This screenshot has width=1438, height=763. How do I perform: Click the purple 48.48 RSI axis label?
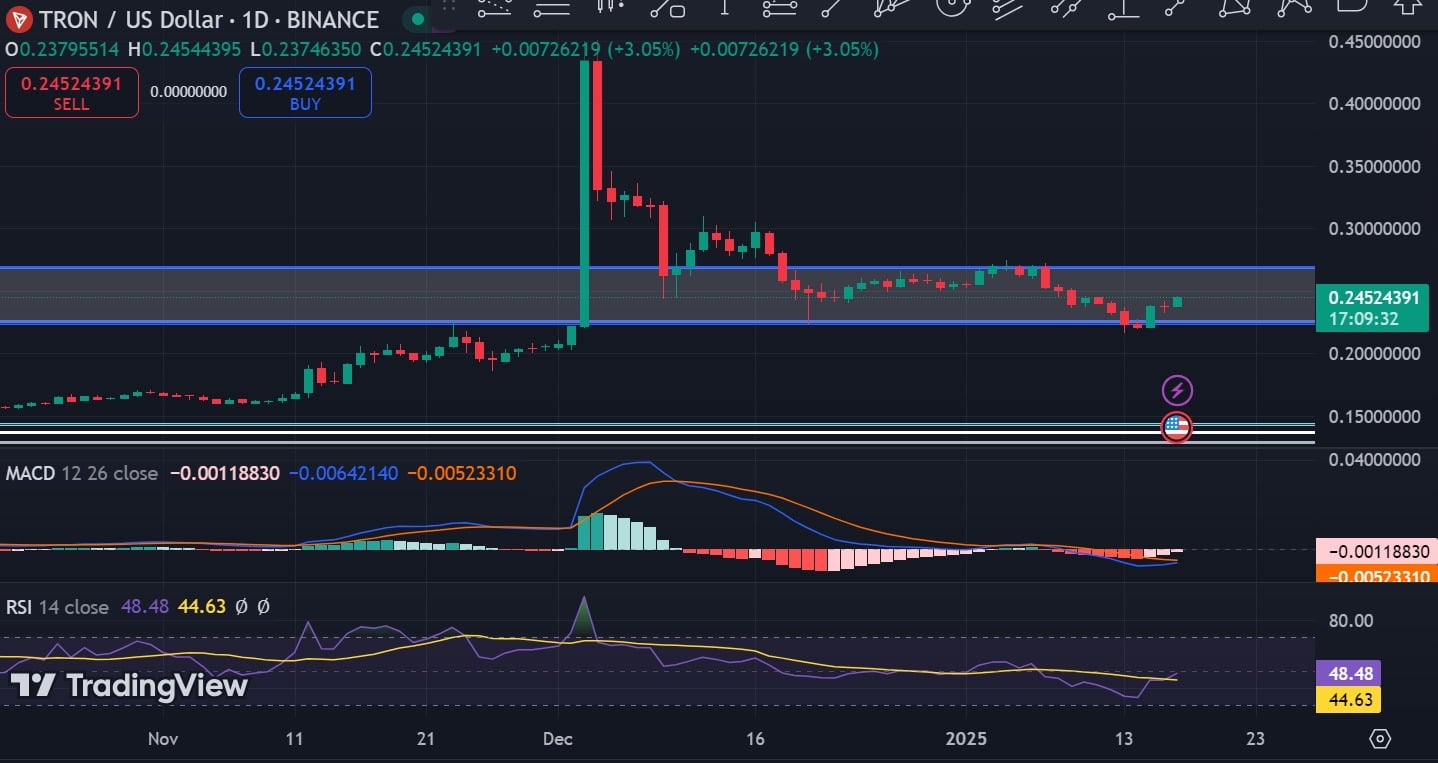(1349, 674)
